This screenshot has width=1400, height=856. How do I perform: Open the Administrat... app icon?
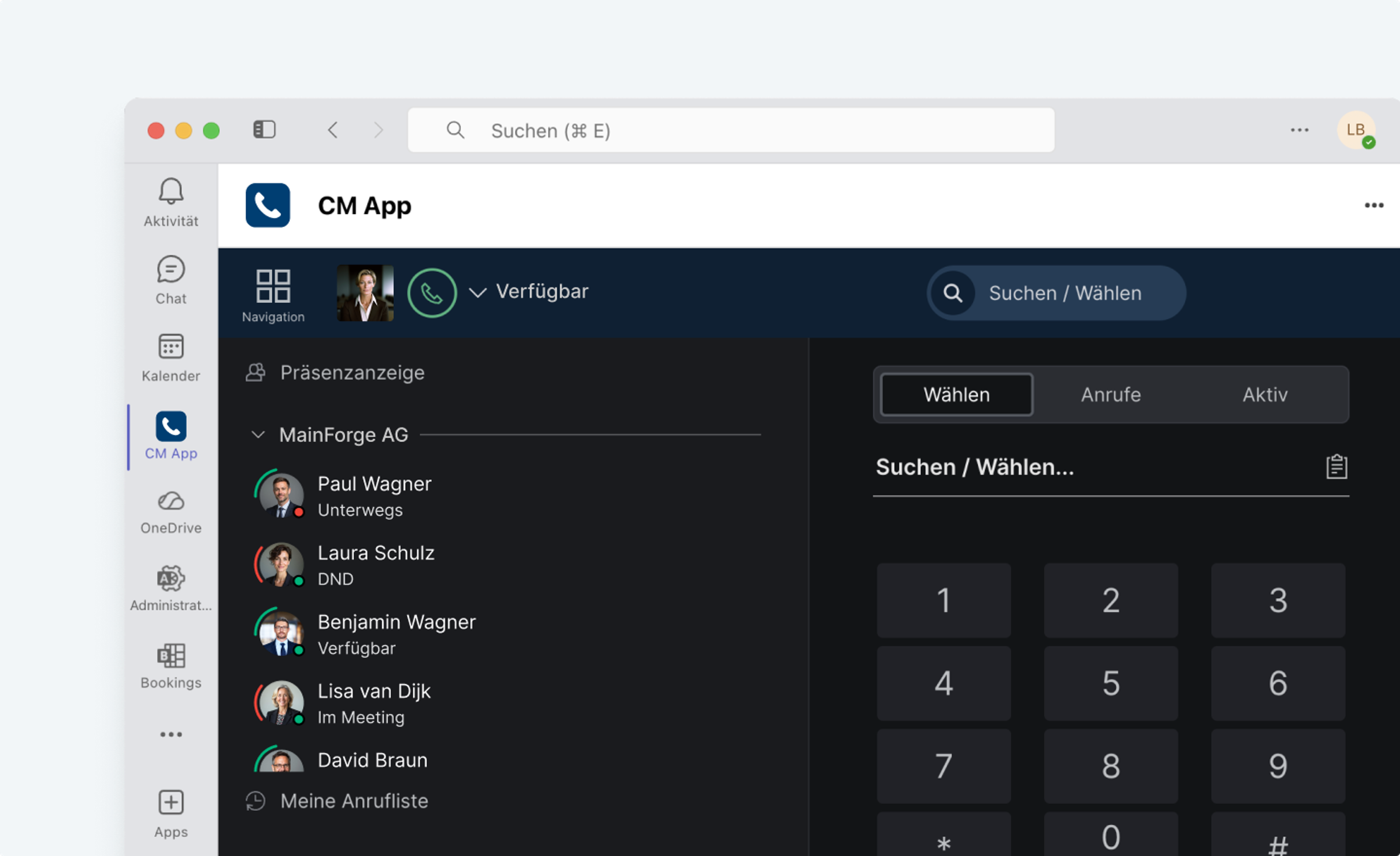pyautogui.click(x=171, y=578)
